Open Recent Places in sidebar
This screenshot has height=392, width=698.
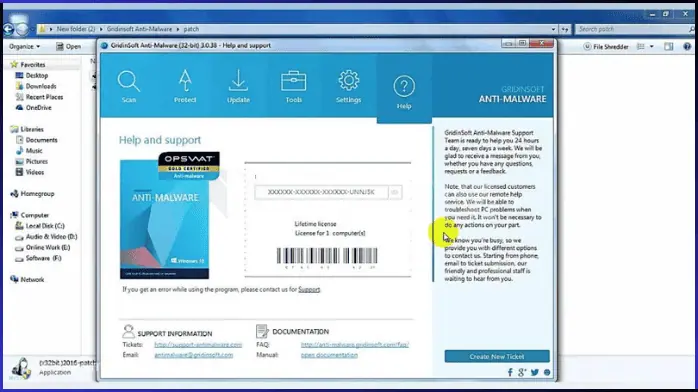click(44, 97)
